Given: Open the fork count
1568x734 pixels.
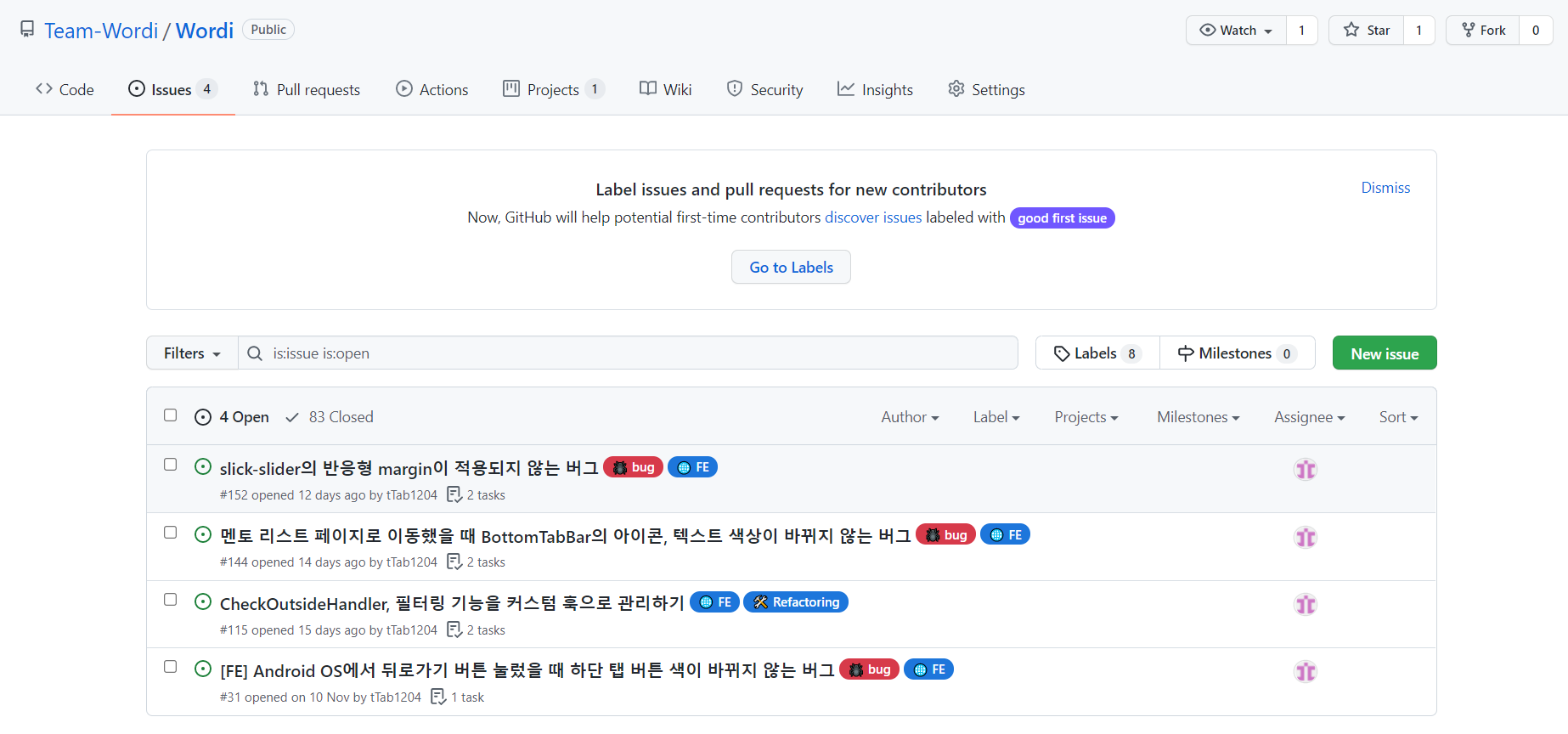Looking at the screenshot, I should click(x=1536, y=31).
